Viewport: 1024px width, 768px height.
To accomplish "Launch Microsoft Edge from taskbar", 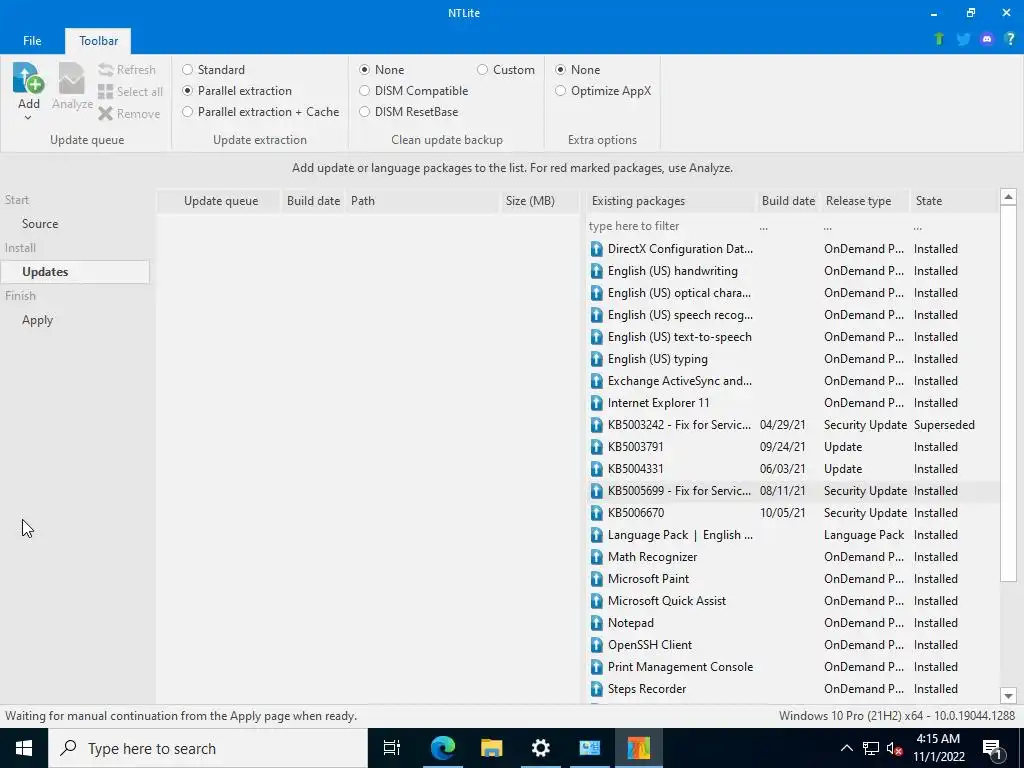I will 442,748.
